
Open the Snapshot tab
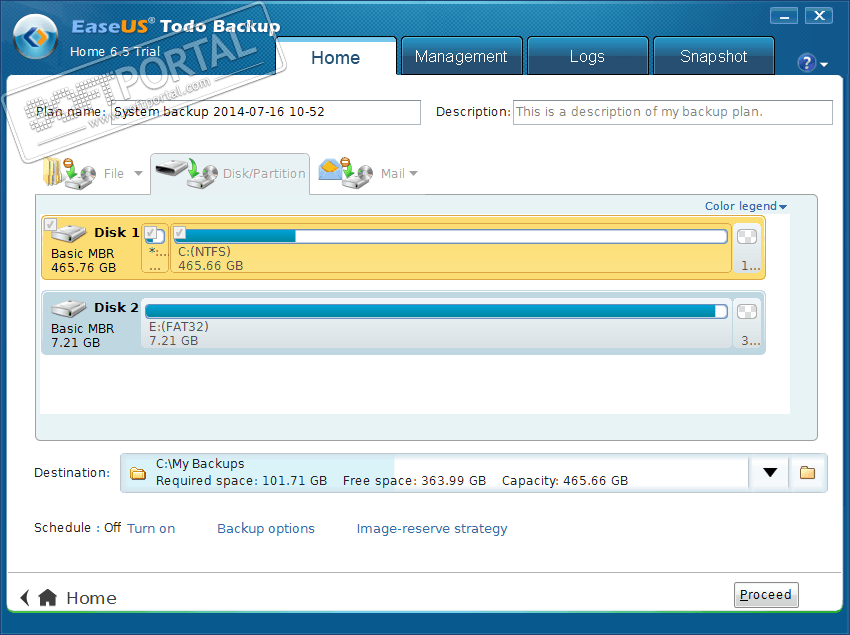(x=713, y=56)
